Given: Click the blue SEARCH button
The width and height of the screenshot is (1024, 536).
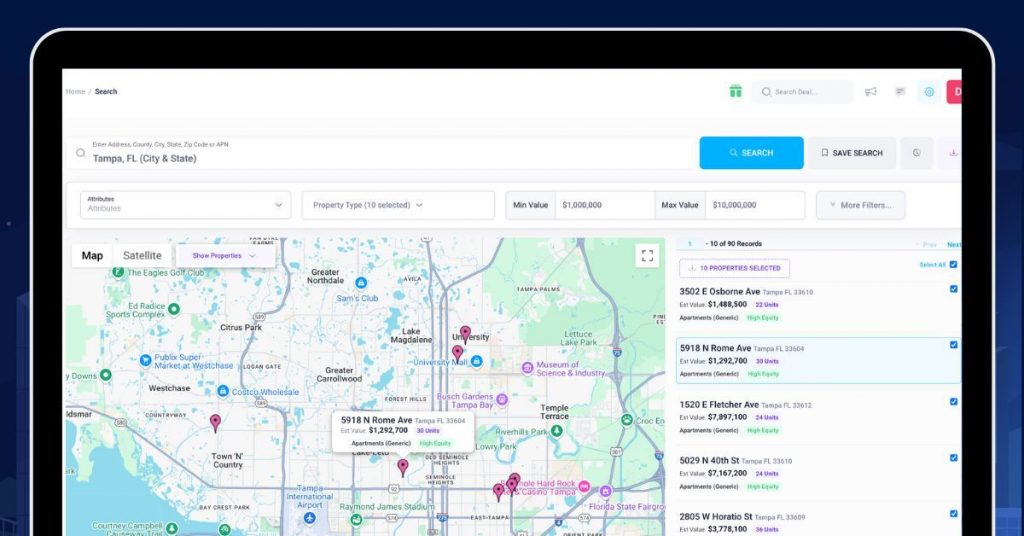Looking at the screenshot, I should coord(751,153).
